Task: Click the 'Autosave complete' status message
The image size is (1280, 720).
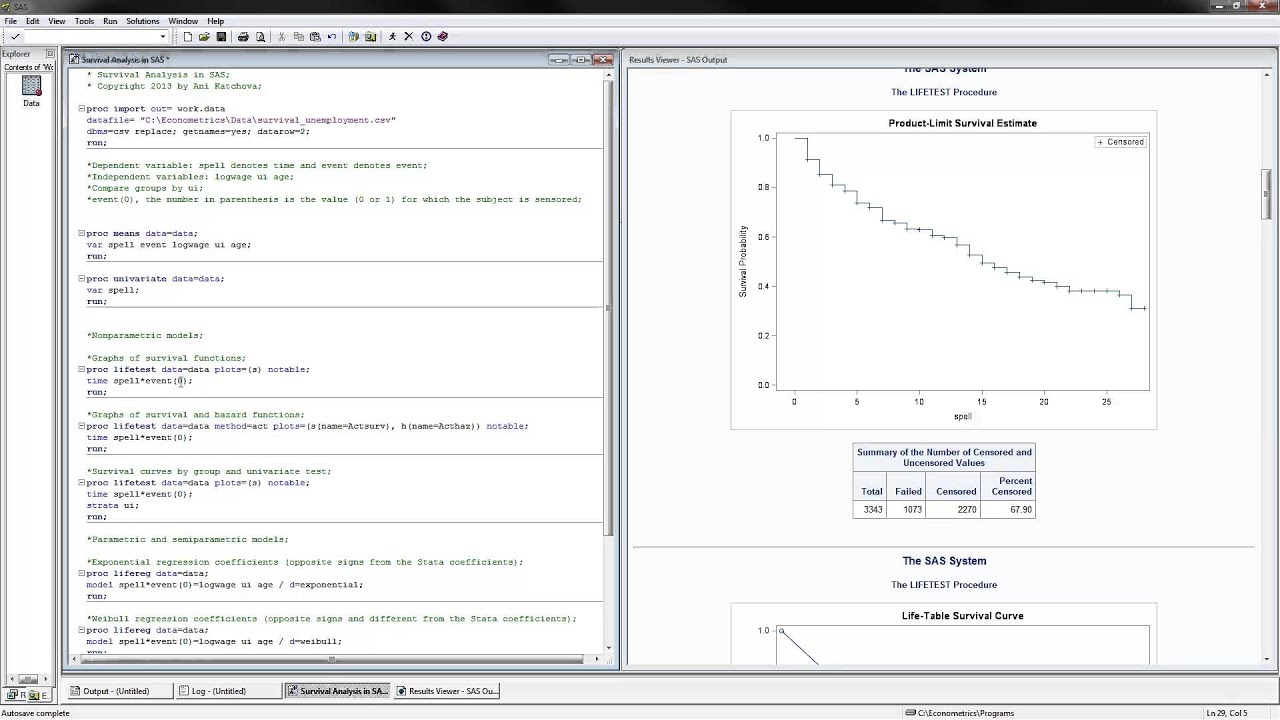Action: point(35,713)
